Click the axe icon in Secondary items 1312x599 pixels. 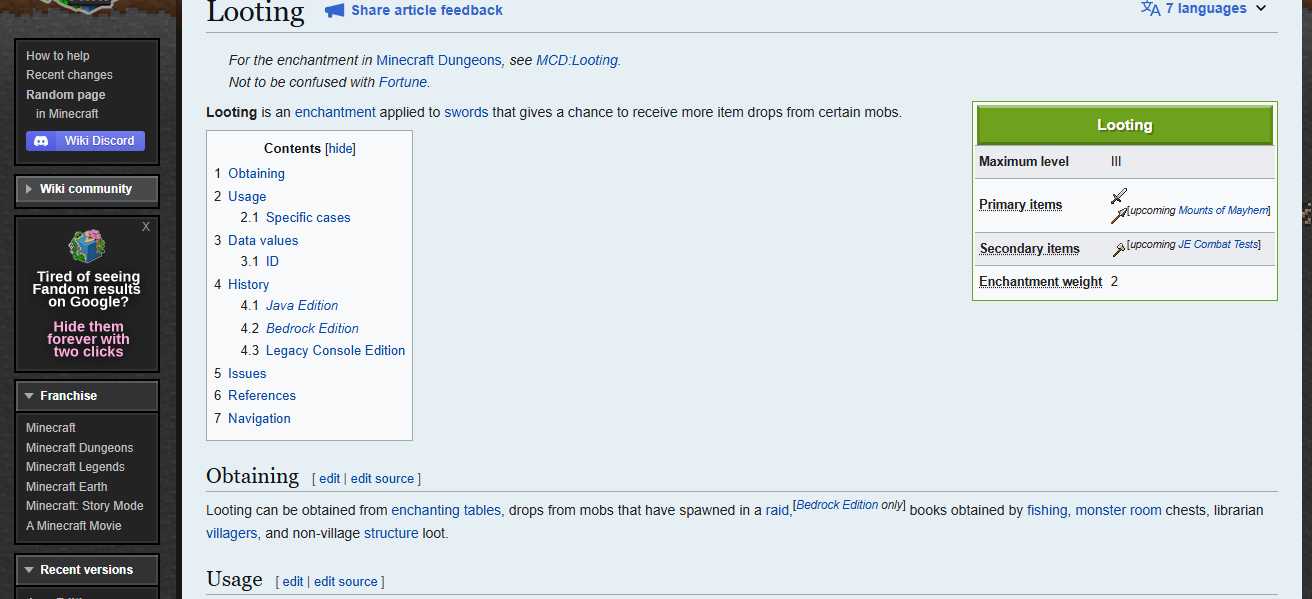(1118, 250)
